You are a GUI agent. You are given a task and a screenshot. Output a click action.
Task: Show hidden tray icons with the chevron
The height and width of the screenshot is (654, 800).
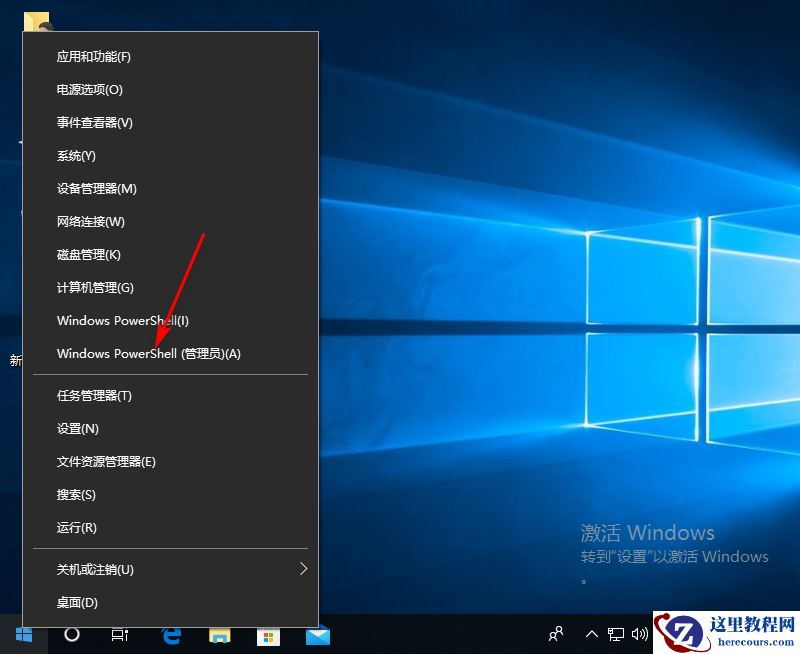(591, 634)
